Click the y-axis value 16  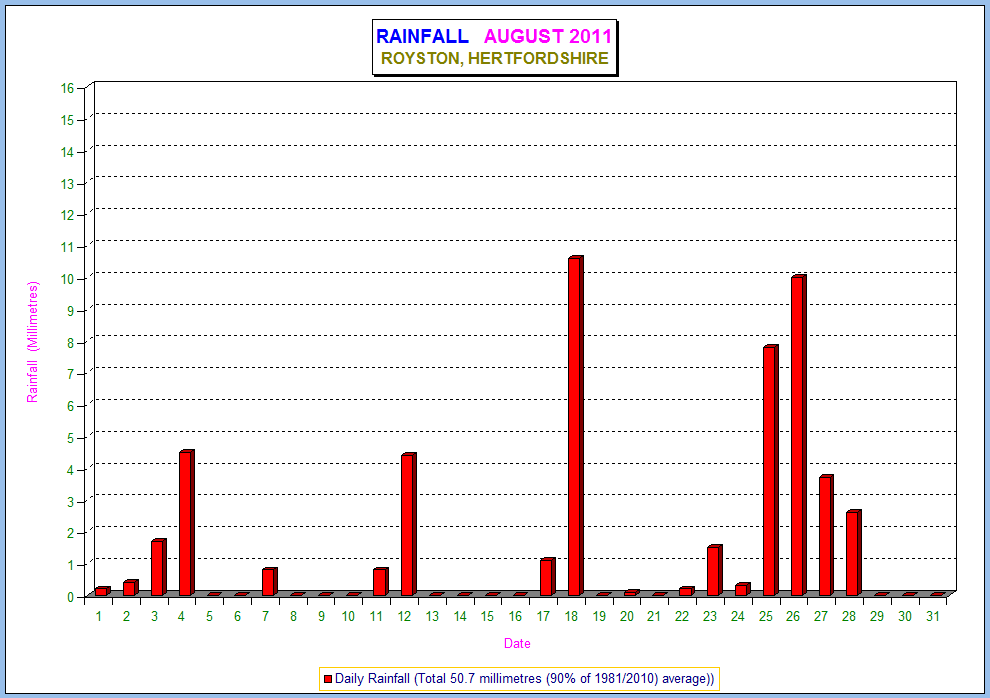pos(68,88)
